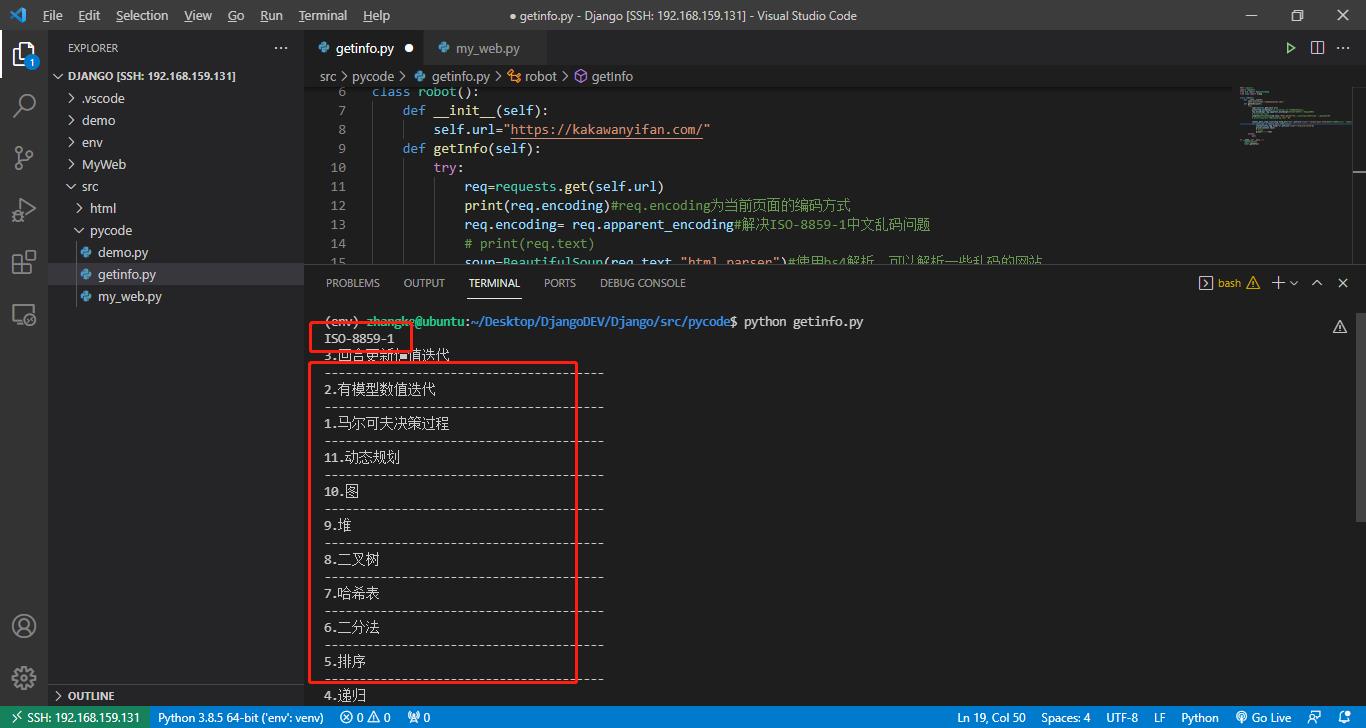
Task: Open the Run menu
Action: tap(271, 15)
